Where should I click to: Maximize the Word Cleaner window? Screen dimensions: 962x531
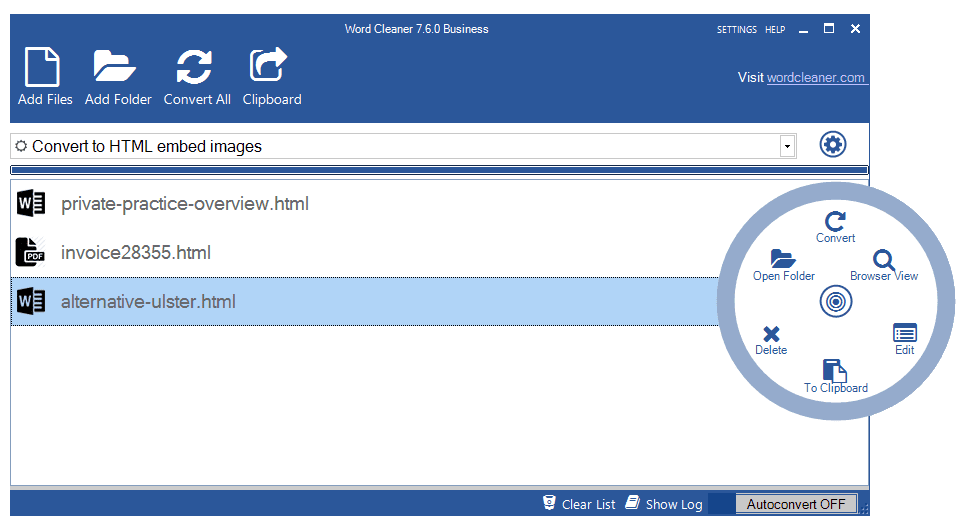pyautogui.click(x=829, y=29)
